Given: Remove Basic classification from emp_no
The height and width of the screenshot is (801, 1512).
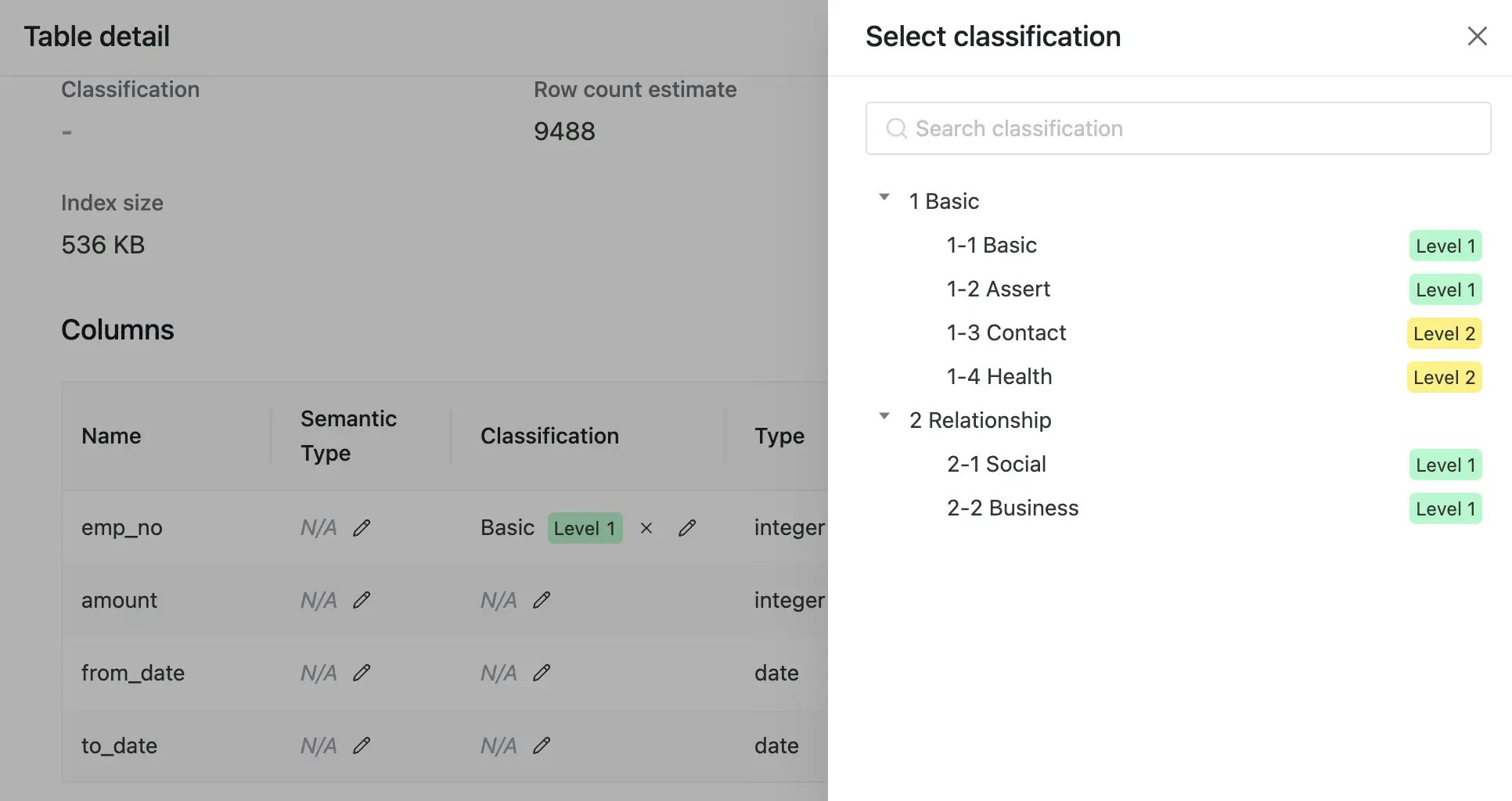Looking at the screenshot, I should (x=646, y=528).
